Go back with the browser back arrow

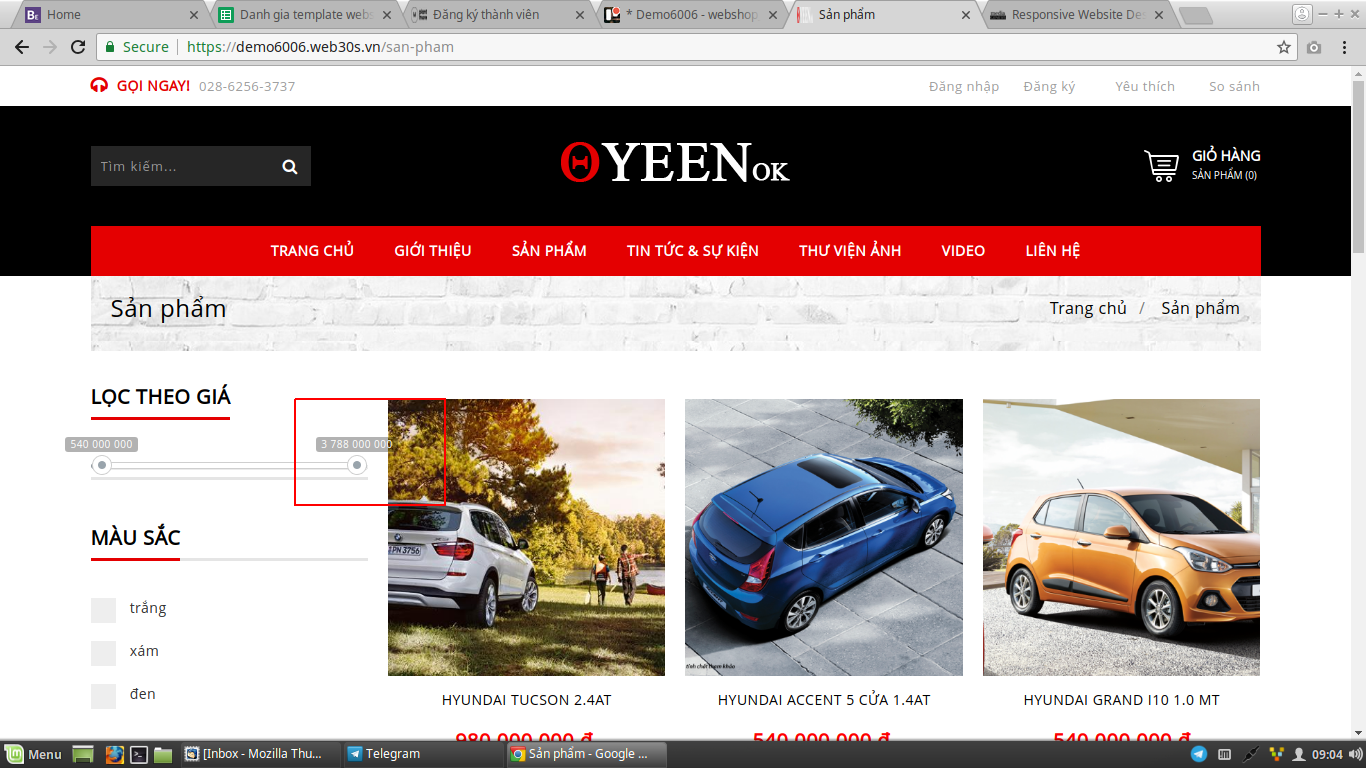coord(22,47)
